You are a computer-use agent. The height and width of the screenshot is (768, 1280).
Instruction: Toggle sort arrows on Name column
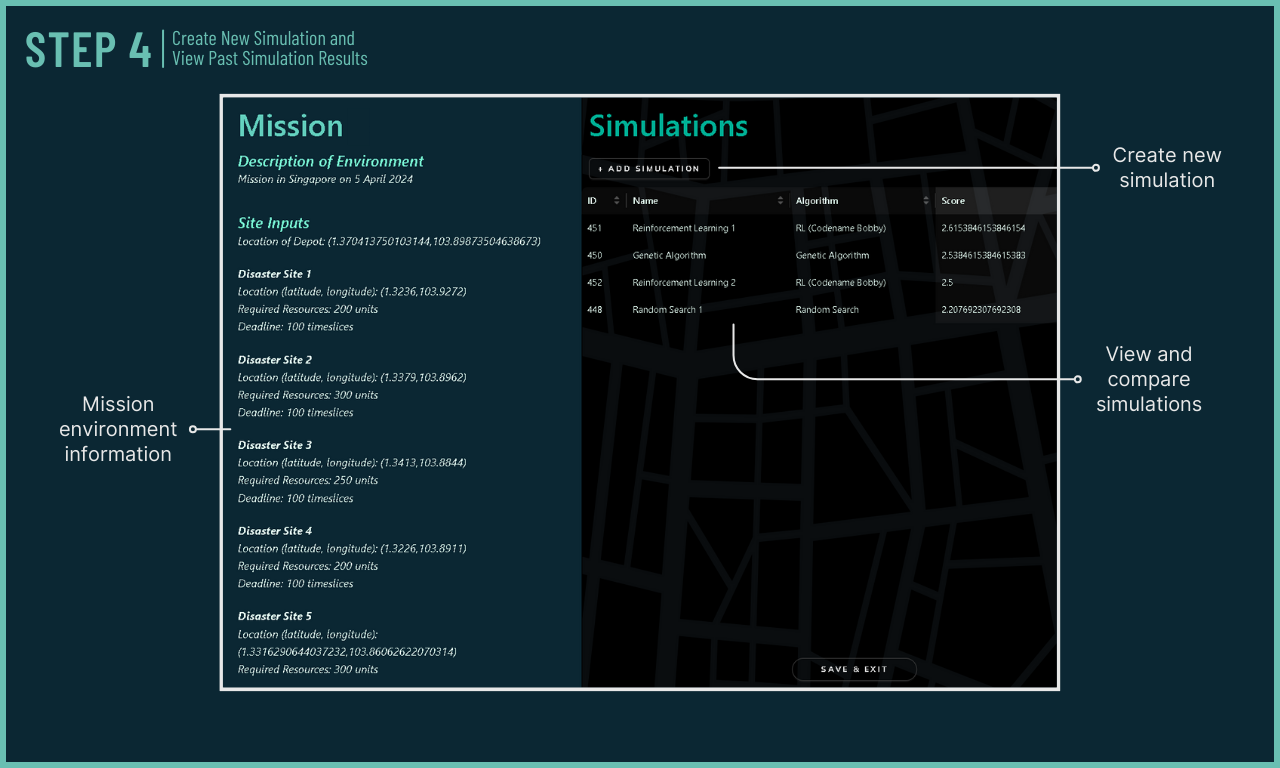pos(781,201)
